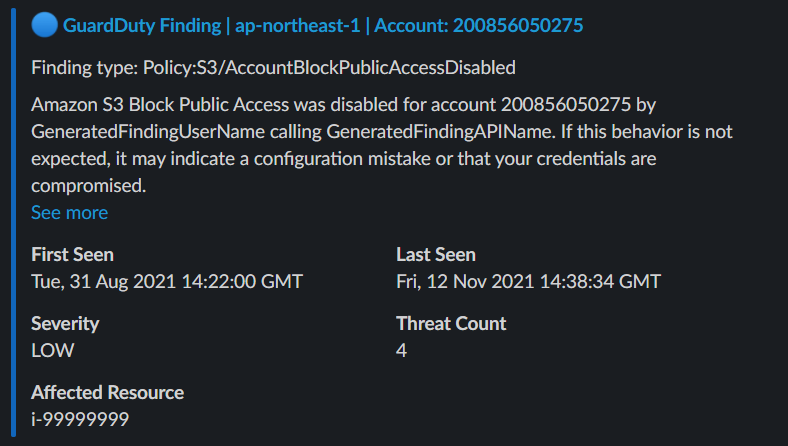The image size is (788, 446).
Task: Expand the description with See more
Action: [x=69, y=212]
